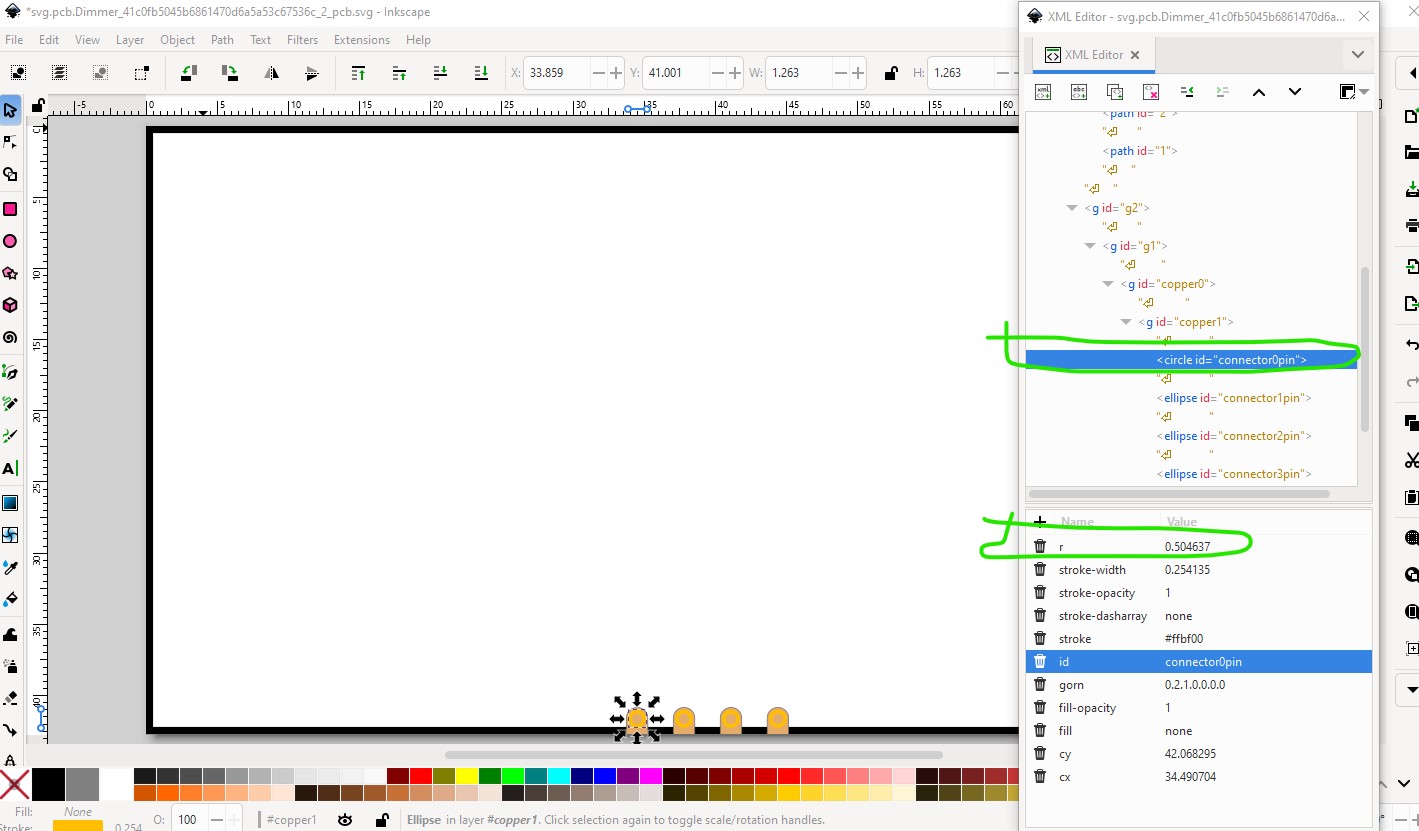Screen dimensions: 1419x831
Task: Select the Gradient tool
Action: 10,503
